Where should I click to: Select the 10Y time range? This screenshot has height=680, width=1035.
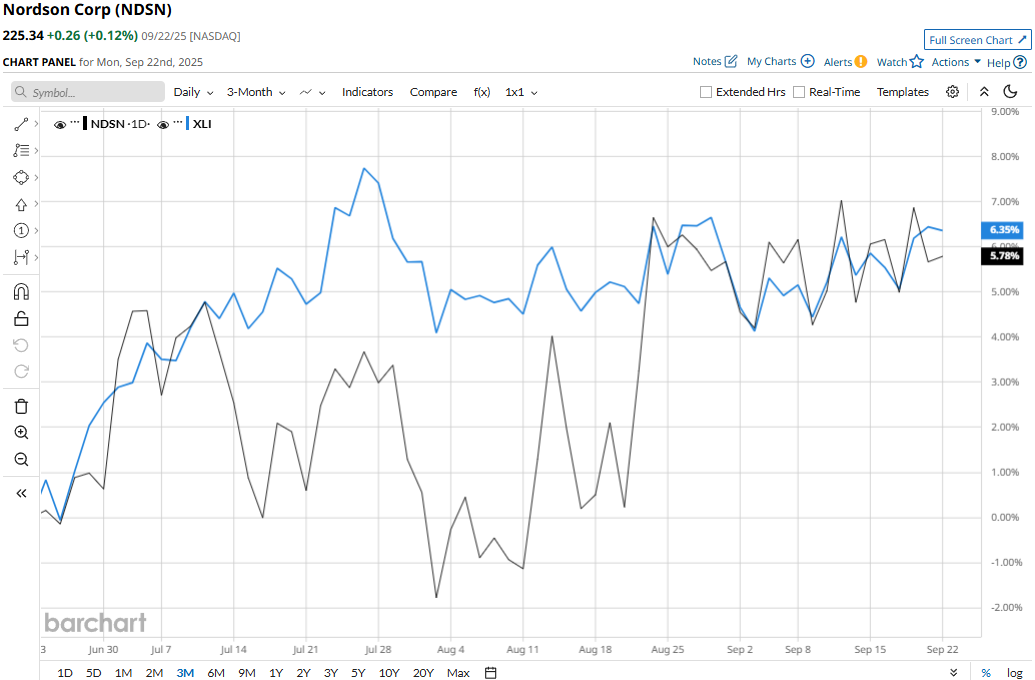click(389, 672)
